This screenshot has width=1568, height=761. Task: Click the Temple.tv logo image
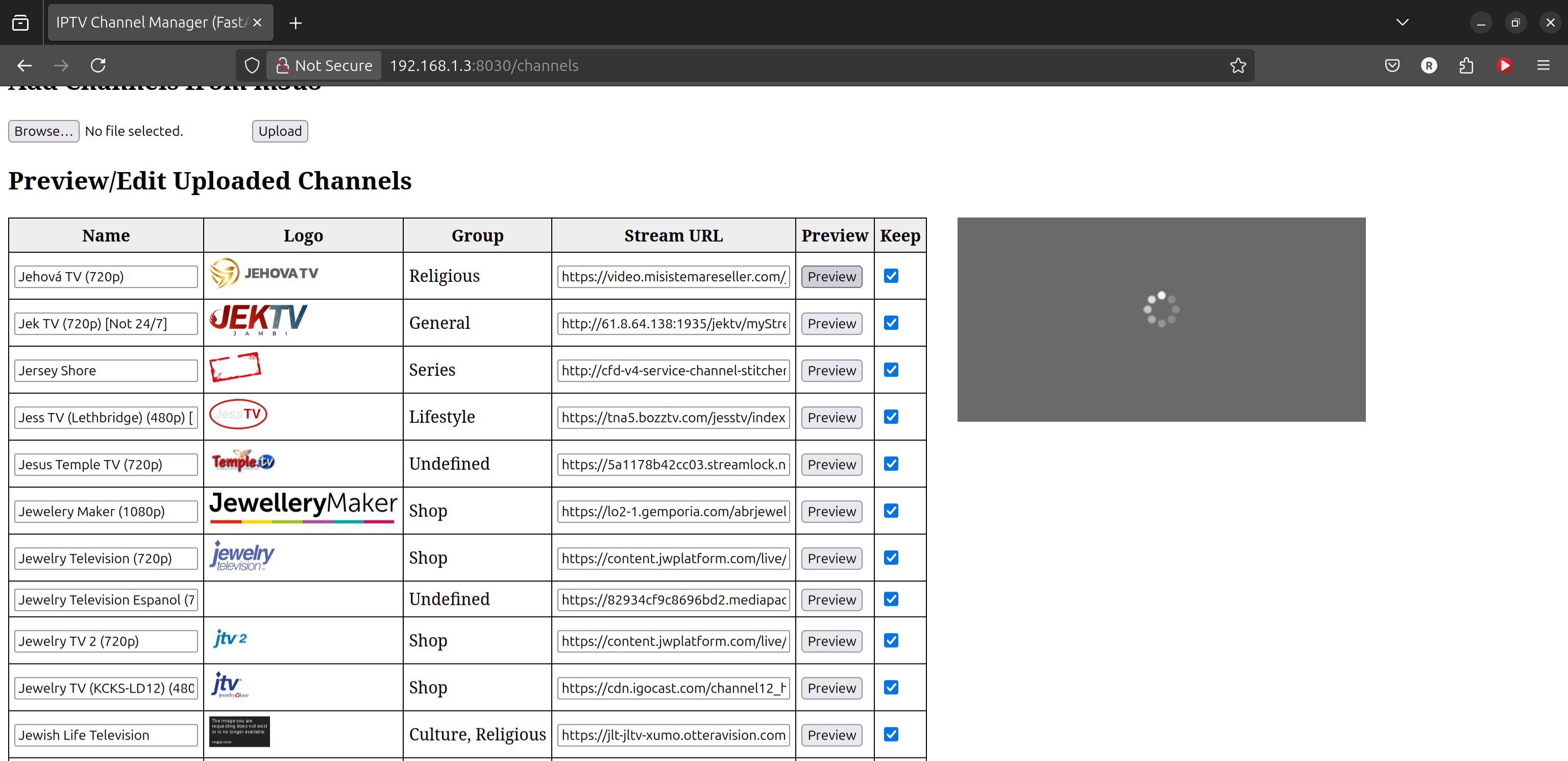[242, 461]
